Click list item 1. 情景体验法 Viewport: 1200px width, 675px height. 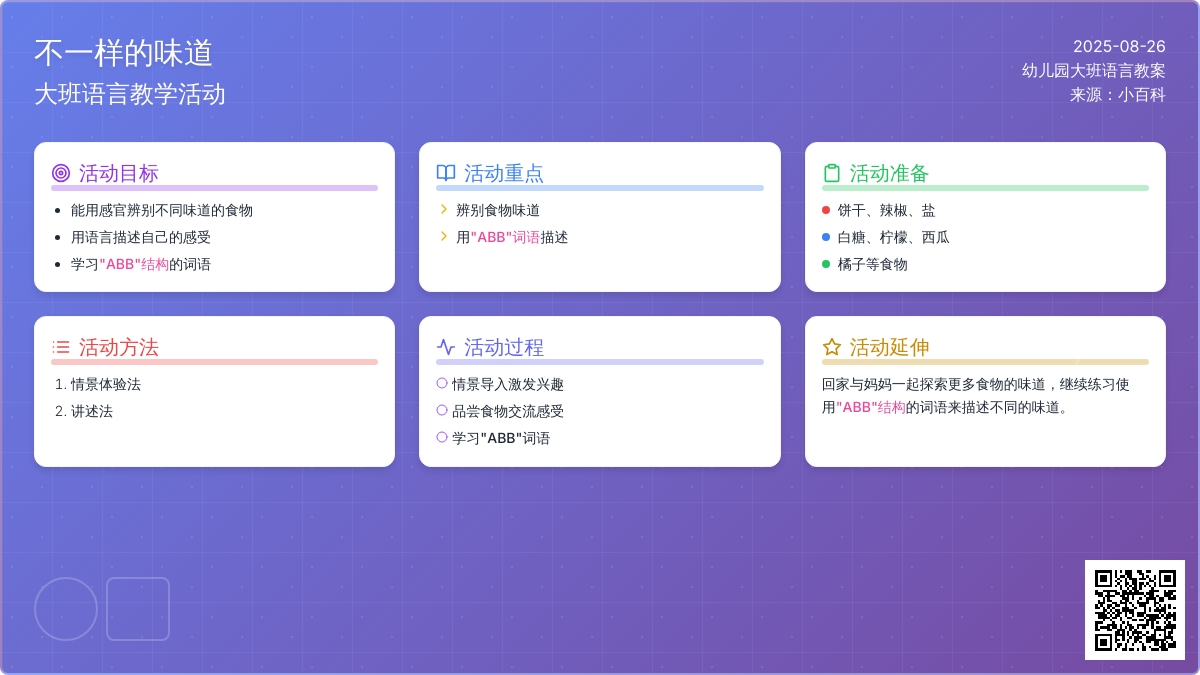point(98,384)
